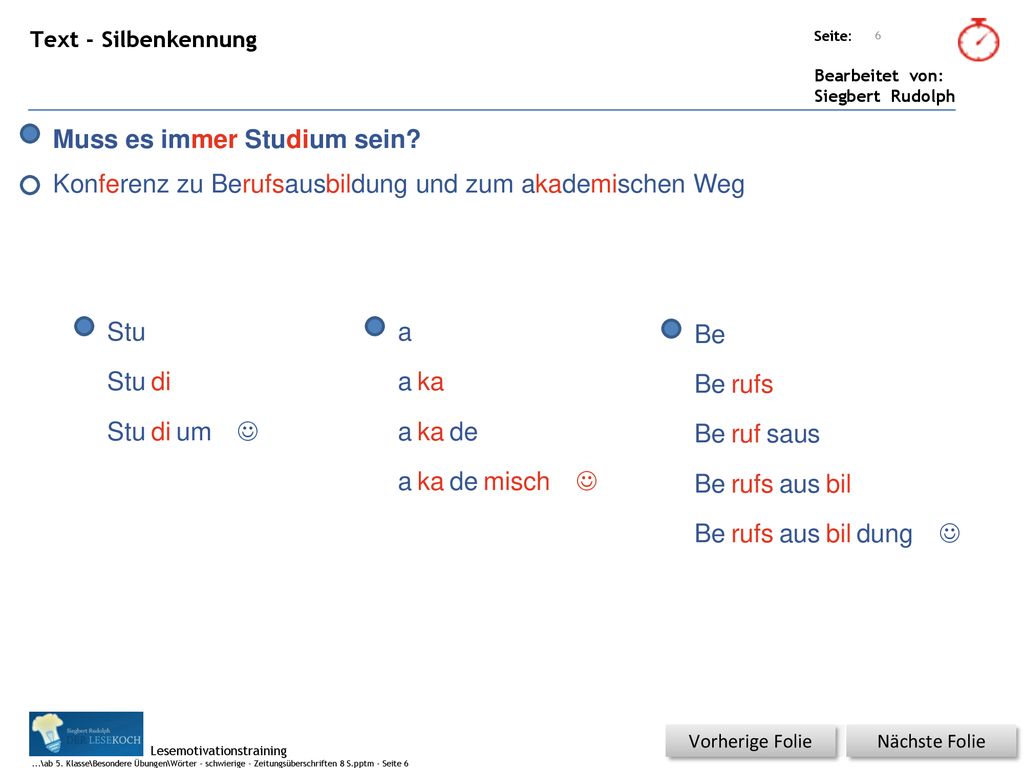Click the Be rufs aus bil row
This screenshot has height=768, width=1024.
(773, 484)
